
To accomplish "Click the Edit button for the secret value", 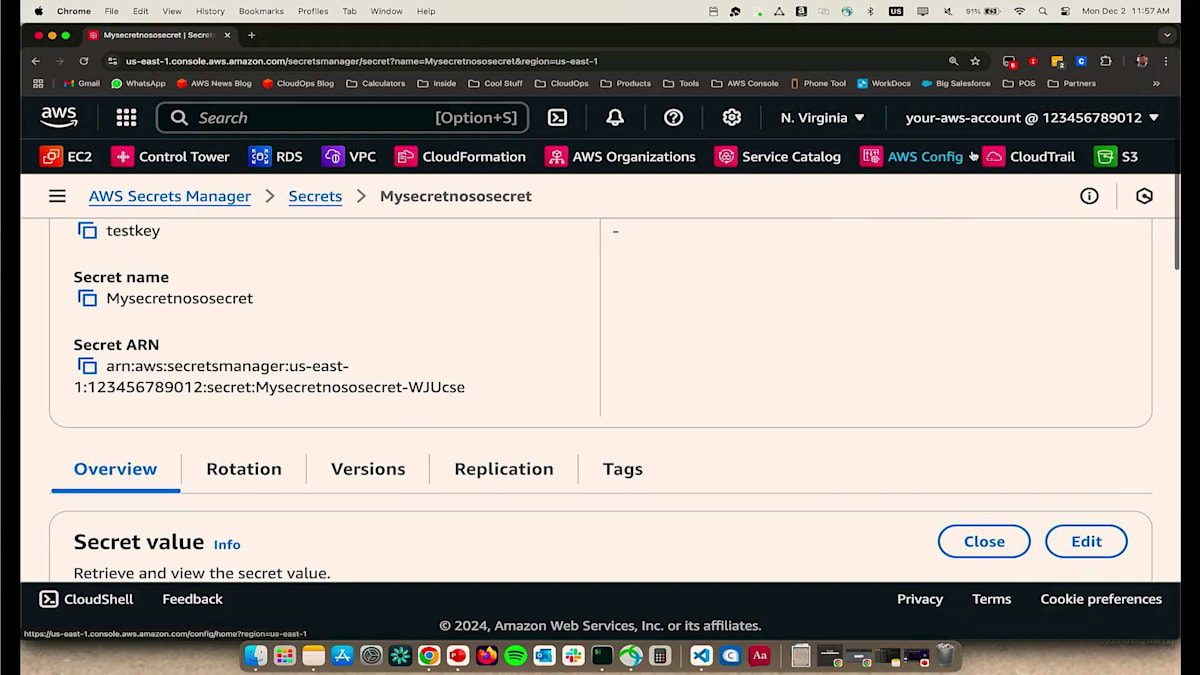I will pos(1086,541).
